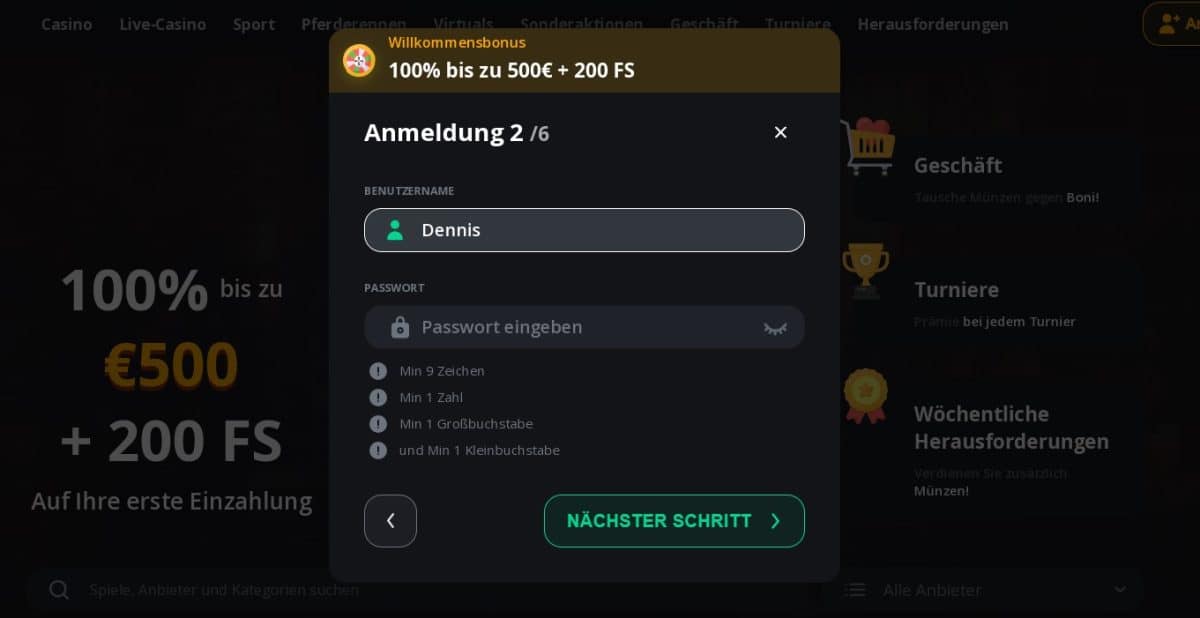Screen dimensions: 1200x618
Task: Click the padlock icon in password field
Action: 400,327
